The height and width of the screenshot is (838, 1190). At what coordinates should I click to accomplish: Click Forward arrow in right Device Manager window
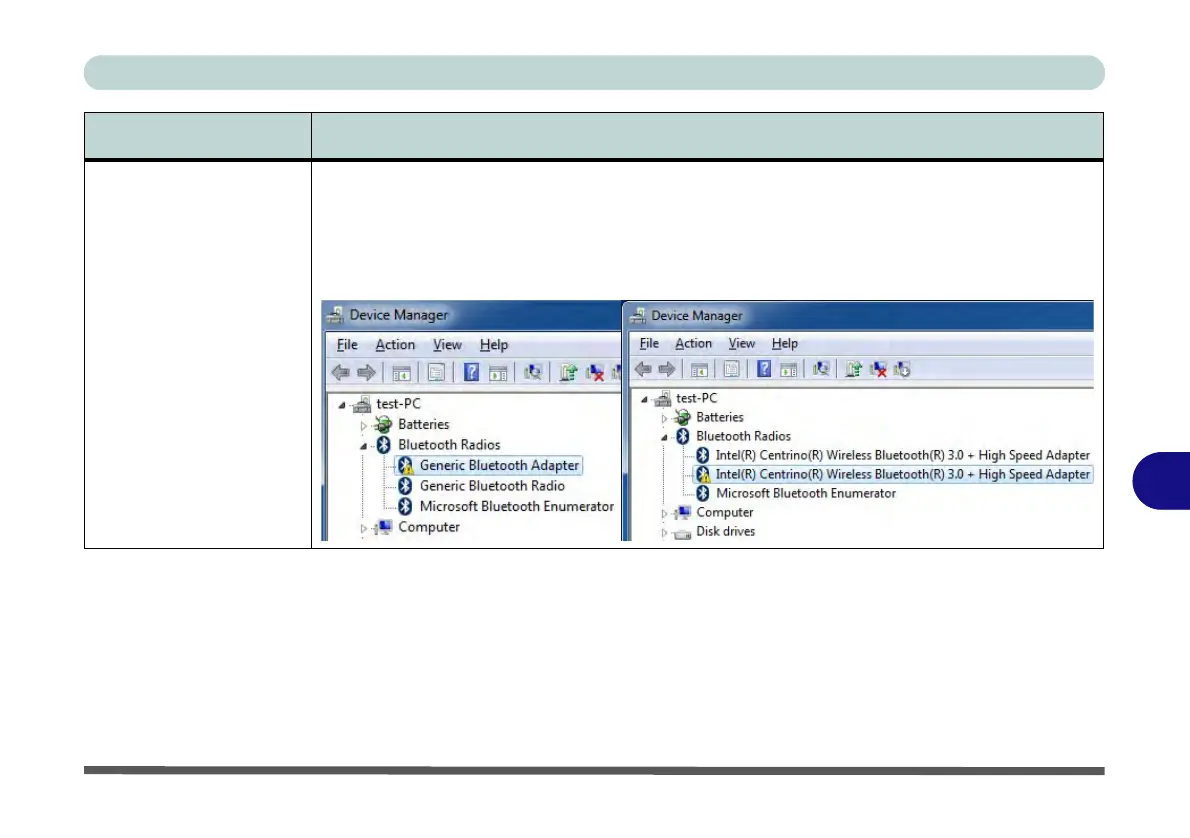point(667,369)
